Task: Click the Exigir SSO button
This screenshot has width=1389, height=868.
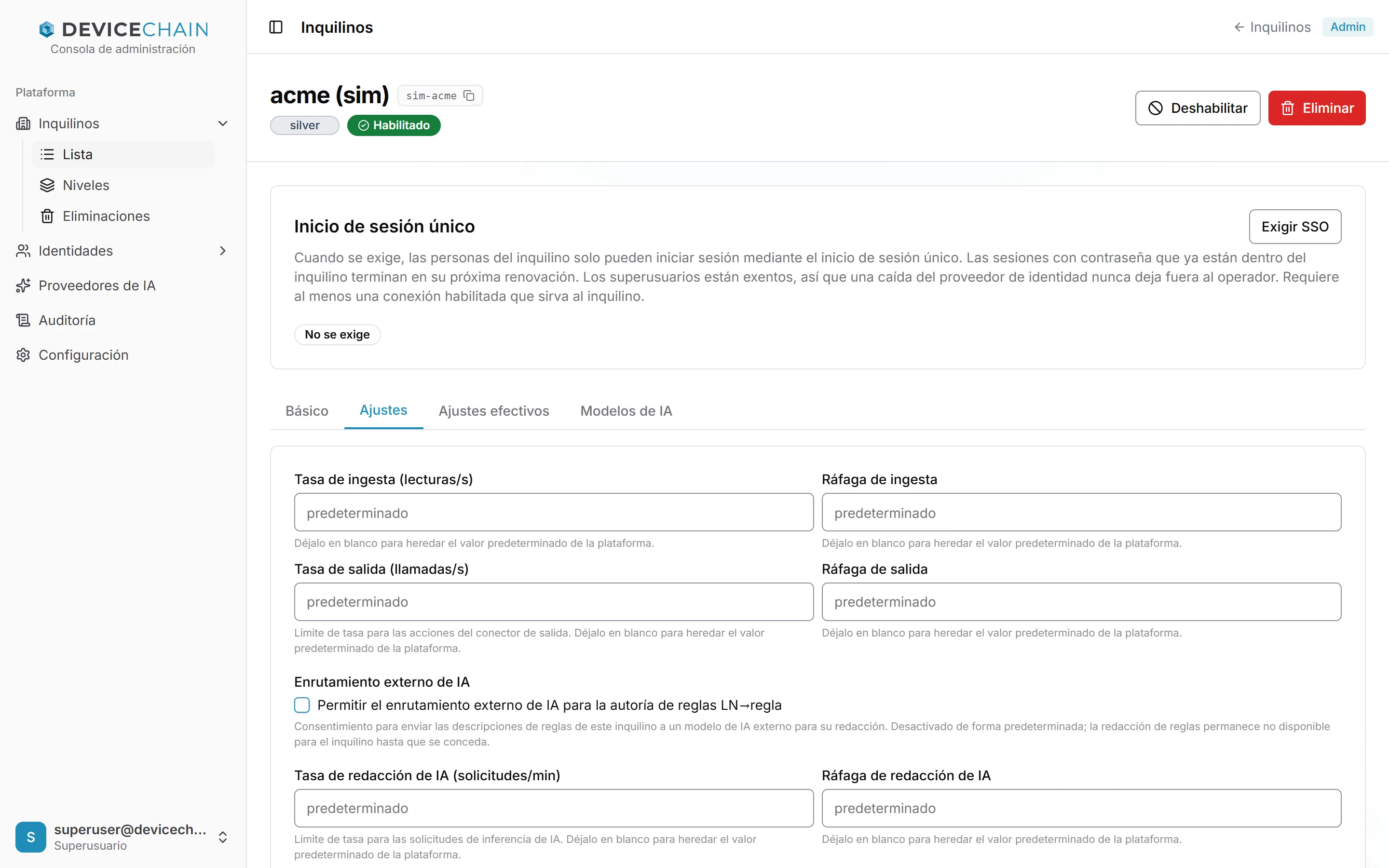Action: coord(1295,227)
